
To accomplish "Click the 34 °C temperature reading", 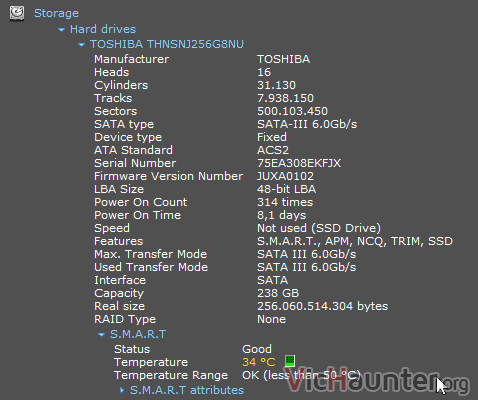I will point(259,362).
